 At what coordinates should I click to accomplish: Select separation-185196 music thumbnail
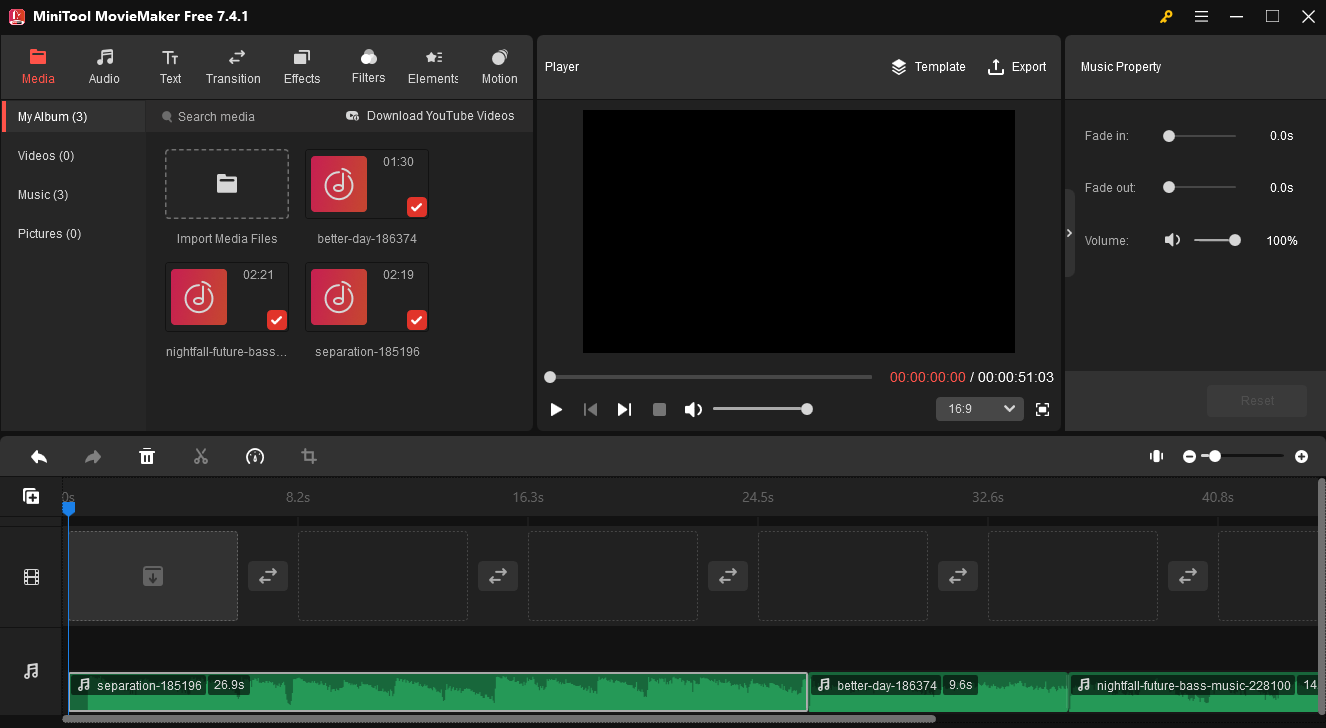tap(367, 297)
